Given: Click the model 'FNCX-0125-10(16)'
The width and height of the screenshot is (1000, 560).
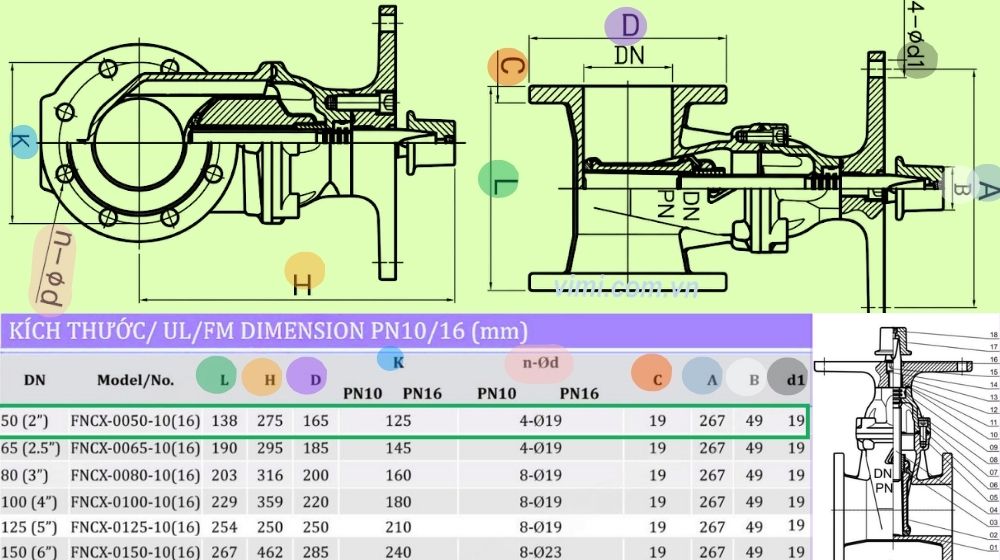Looking at the screenshot, I should coord(135,528).
